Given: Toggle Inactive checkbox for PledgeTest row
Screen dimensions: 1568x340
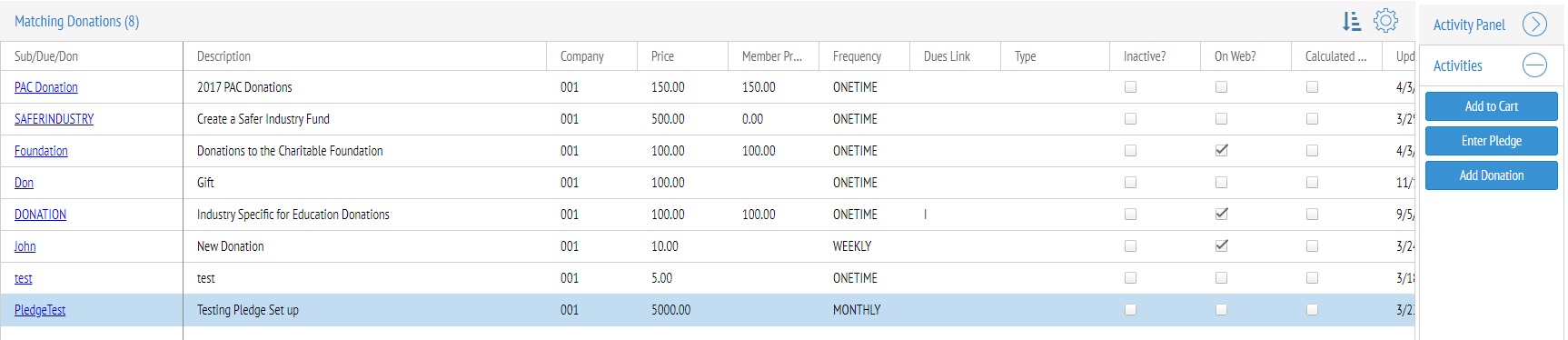Looking at the screenshot, I should [x=1130, y=310].
